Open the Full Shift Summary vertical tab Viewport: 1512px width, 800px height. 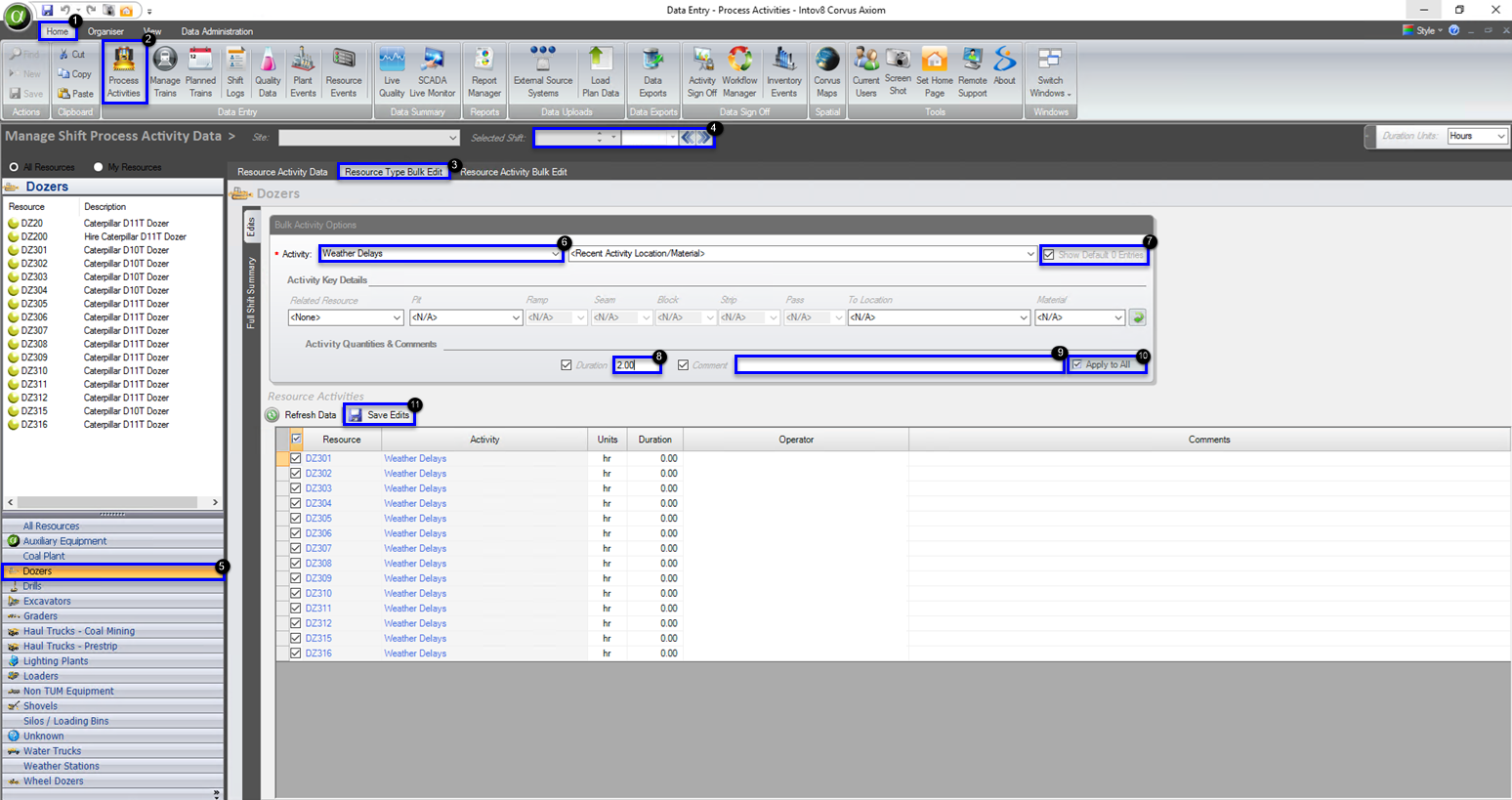coord(251,292)
